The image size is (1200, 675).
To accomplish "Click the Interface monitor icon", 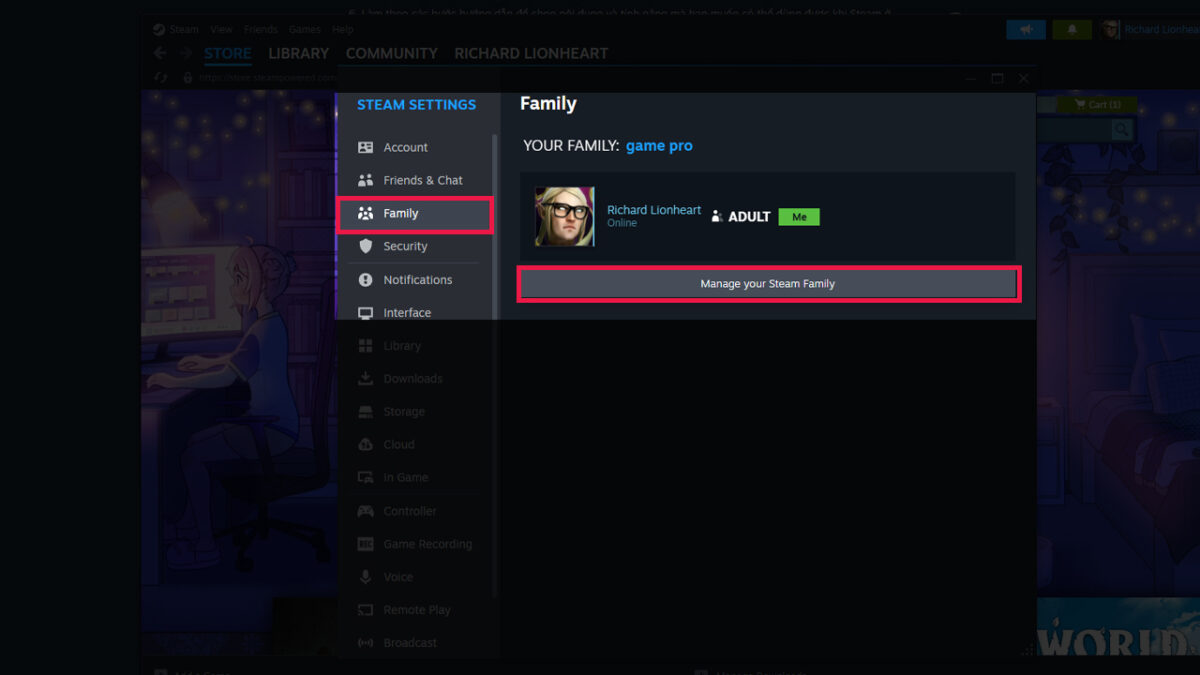I will (x=365, y=313).
